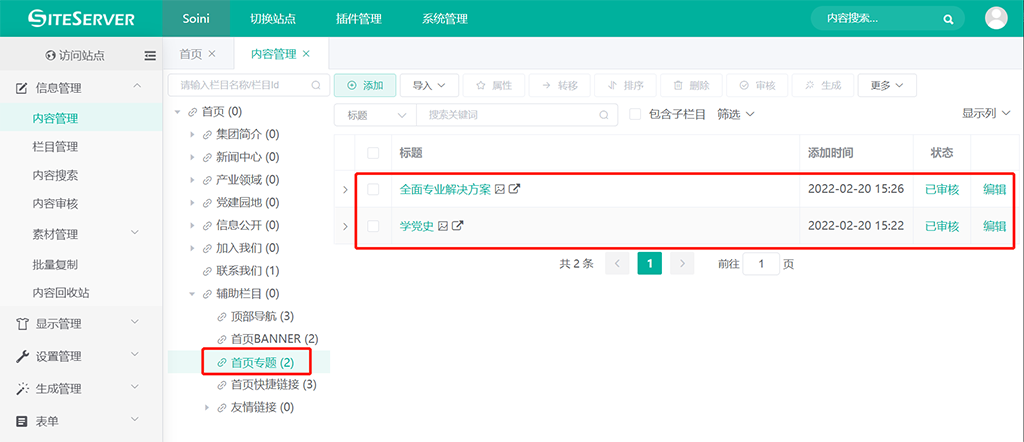Click the user avatar icon

point(996,18)
